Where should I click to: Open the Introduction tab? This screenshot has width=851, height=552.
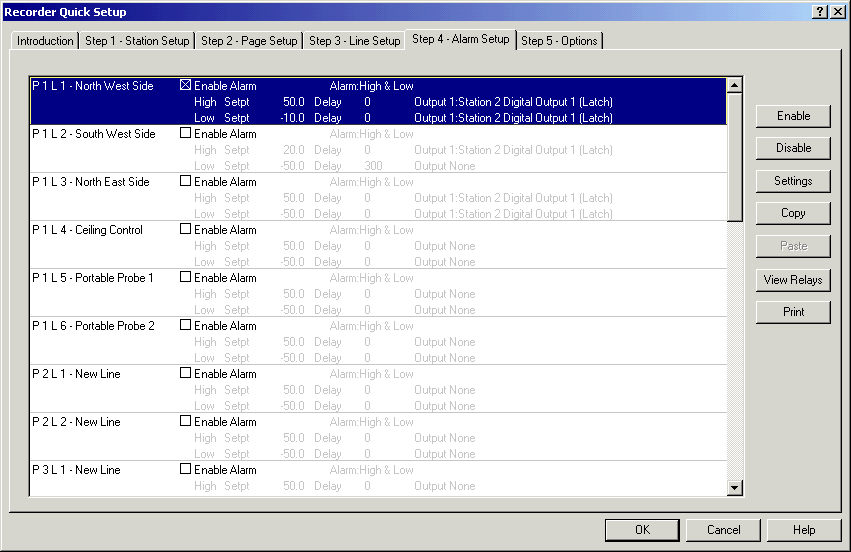45,41
